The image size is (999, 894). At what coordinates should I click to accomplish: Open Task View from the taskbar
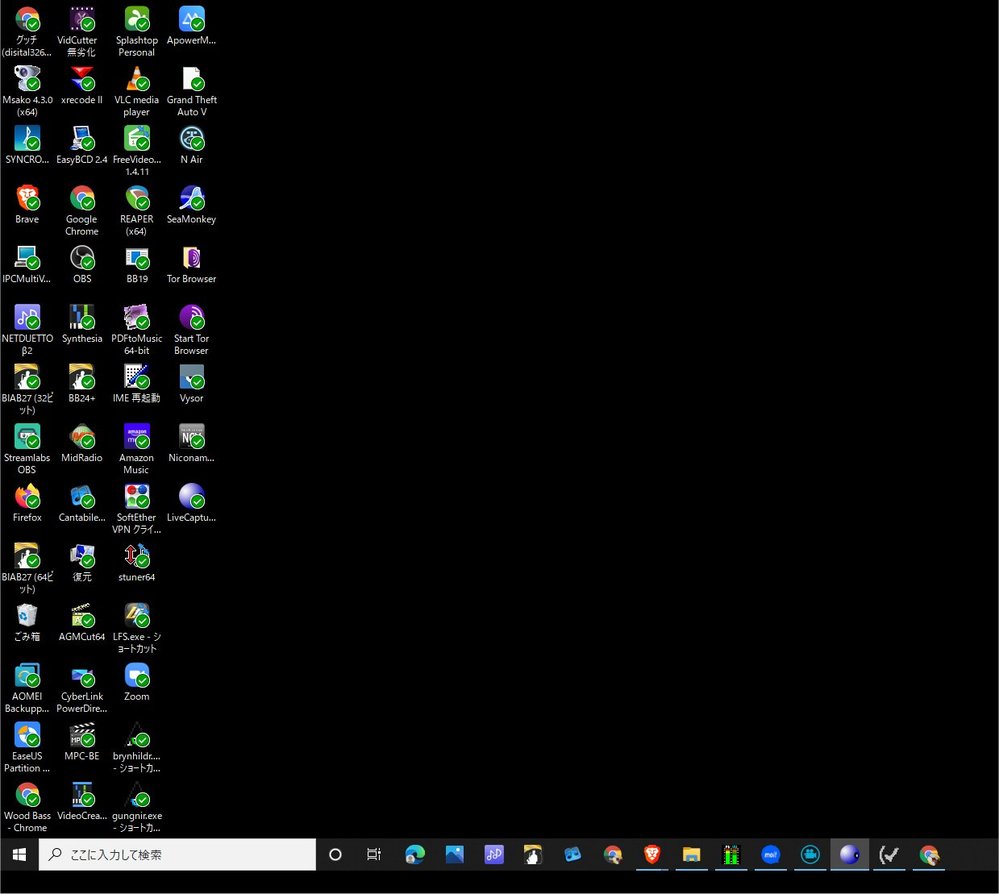click(374, 855)
